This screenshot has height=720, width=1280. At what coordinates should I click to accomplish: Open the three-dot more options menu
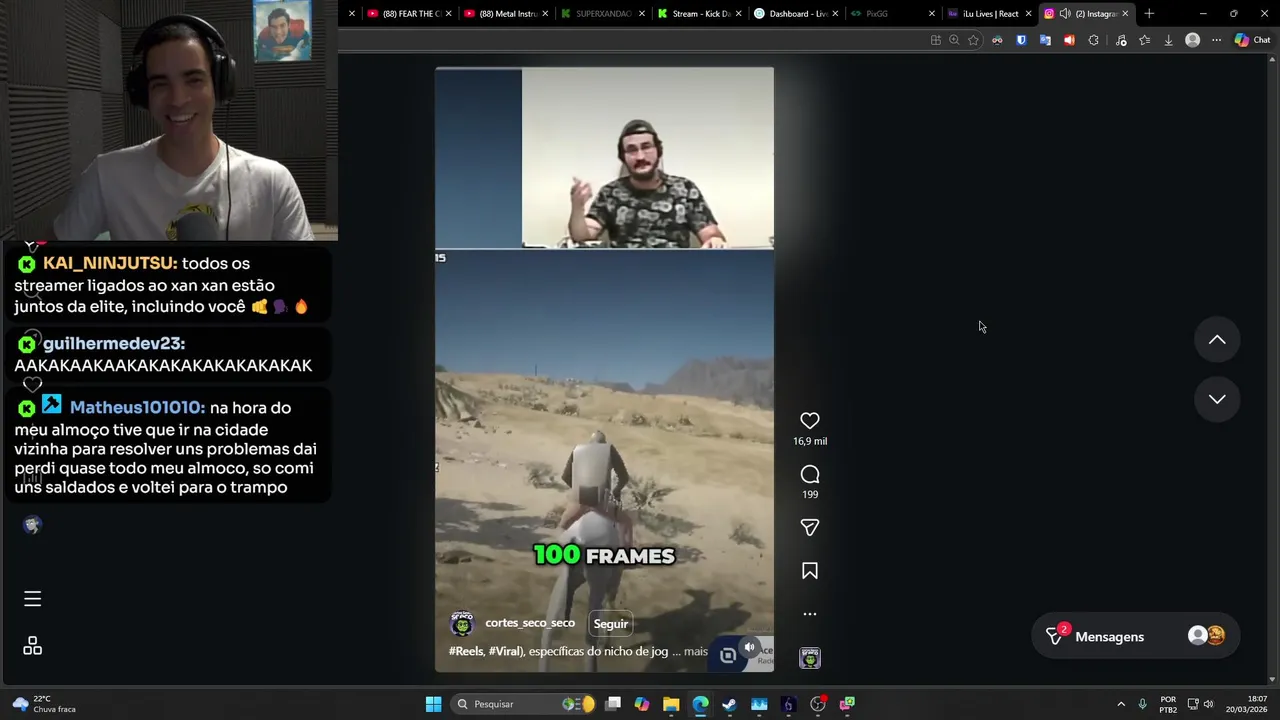click(810, 614)
